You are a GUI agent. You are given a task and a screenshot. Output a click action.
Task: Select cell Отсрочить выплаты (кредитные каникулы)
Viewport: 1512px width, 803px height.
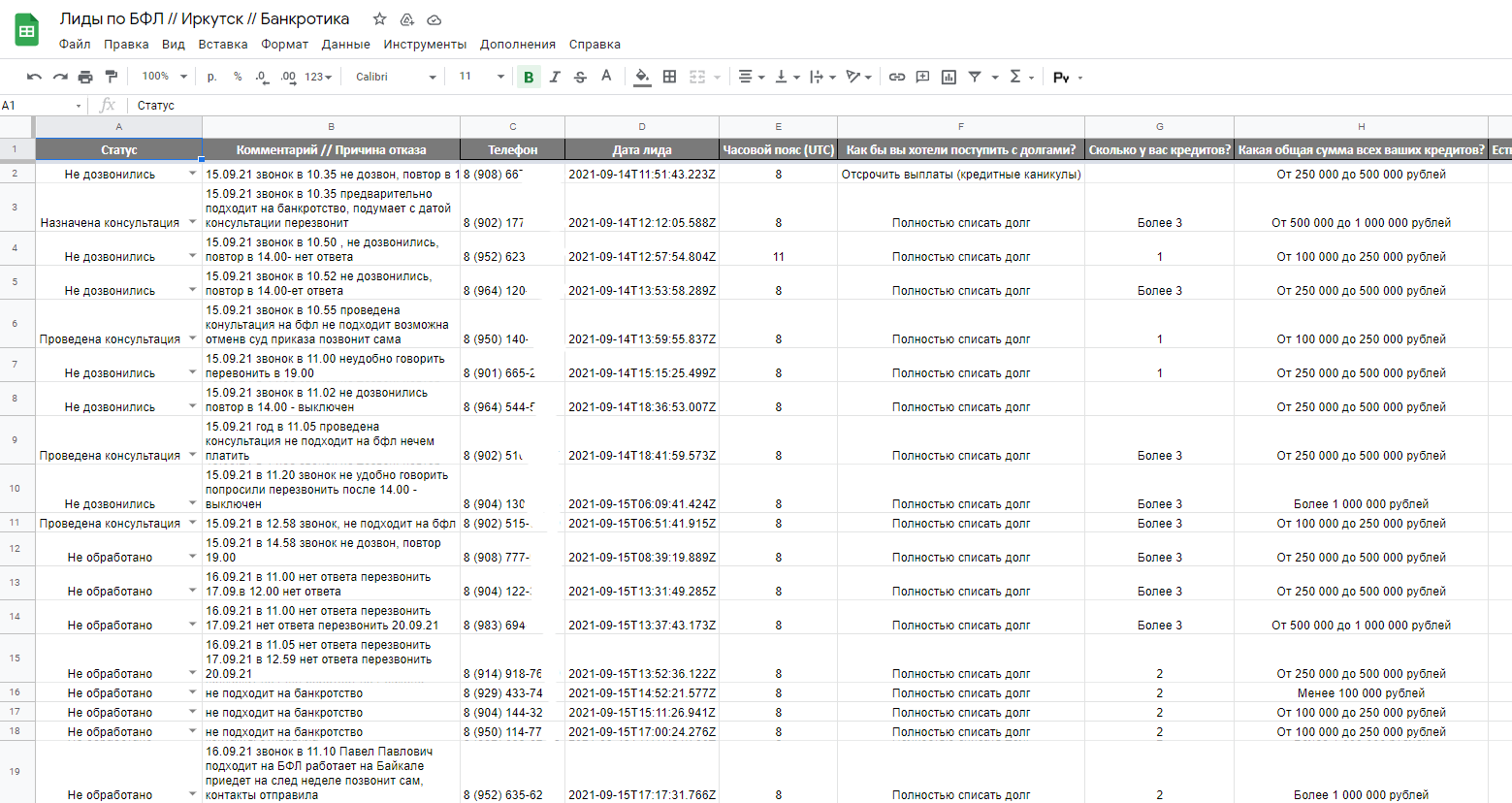[x=961, y=174]
